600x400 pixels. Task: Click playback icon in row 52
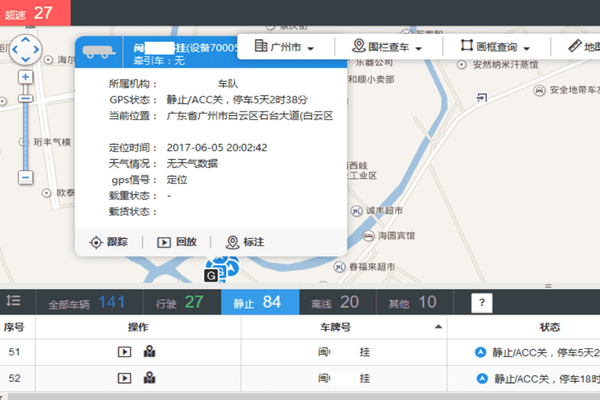point(125,379)
